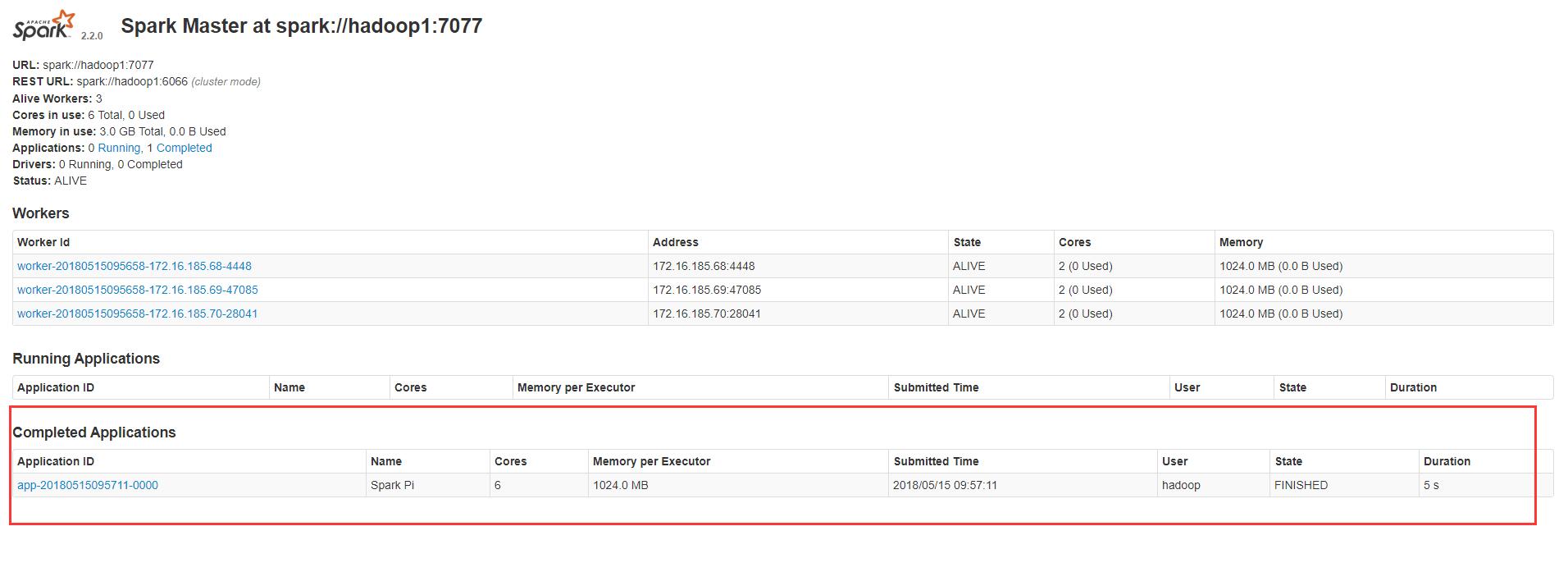Viewport: 1568px width, 572px height.
Task: Sort Running Applications by Duration
Action: (x=1413, y=387)
